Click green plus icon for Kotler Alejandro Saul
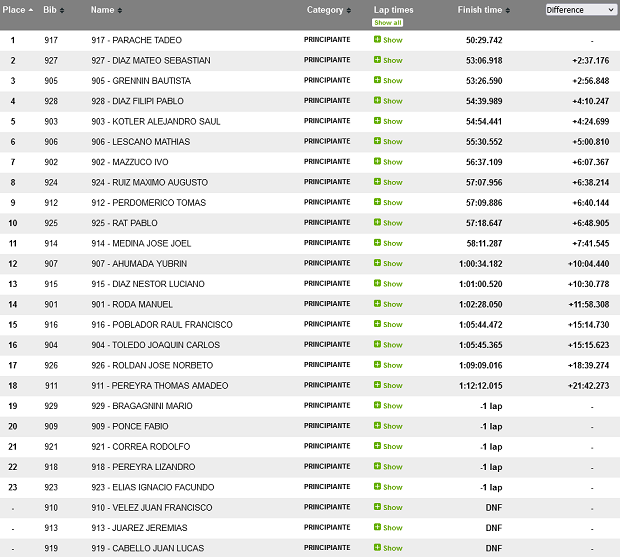This screenshot has width=620, height=557. pos(377,121)
